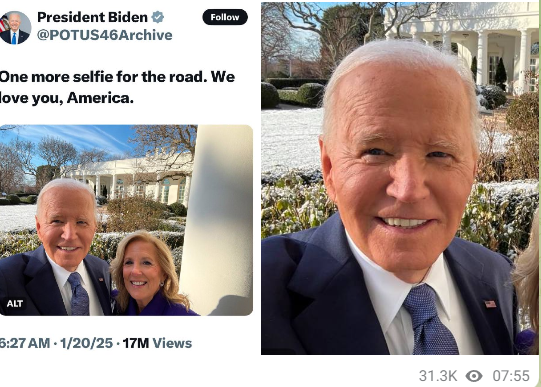Click the 1/20/25 tweet date
541x387 pixels.
86,343
